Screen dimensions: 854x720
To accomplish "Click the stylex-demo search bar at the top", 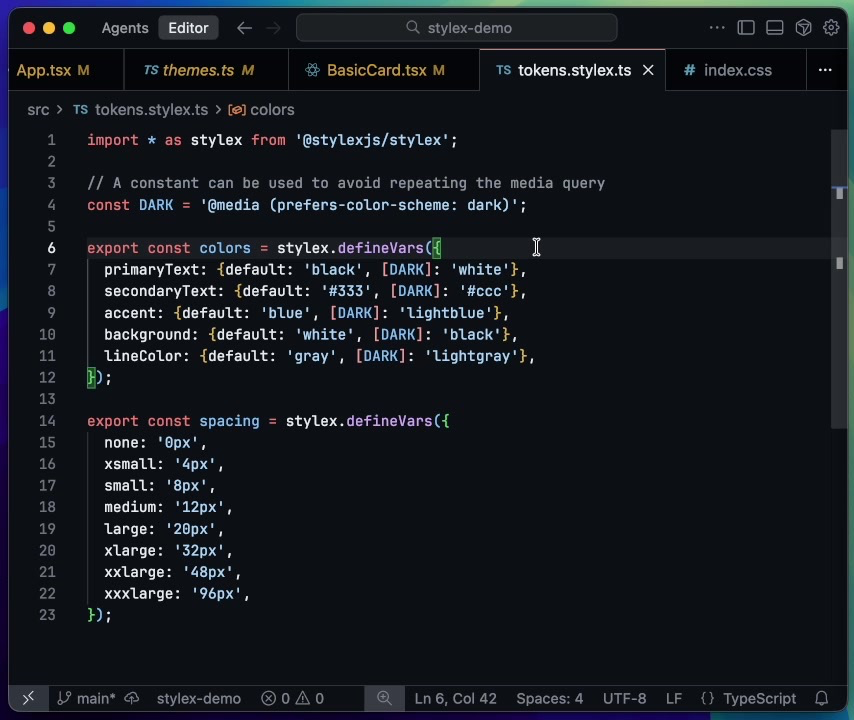I will click(456, 28).
